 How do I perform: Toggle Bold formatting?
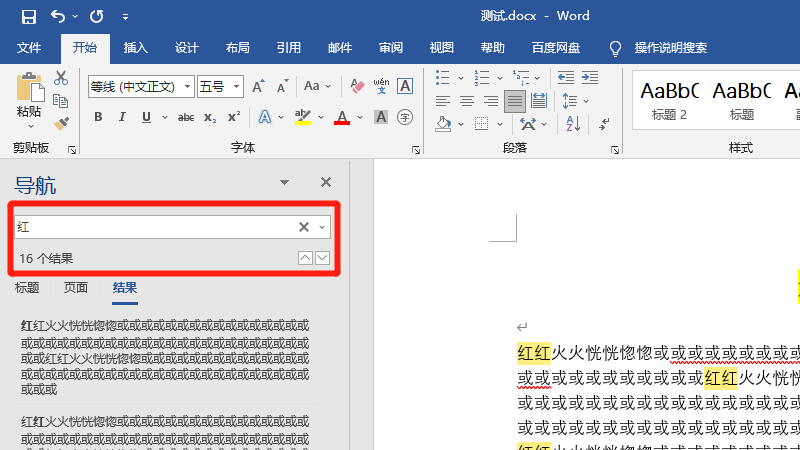[x=98, y=117]
